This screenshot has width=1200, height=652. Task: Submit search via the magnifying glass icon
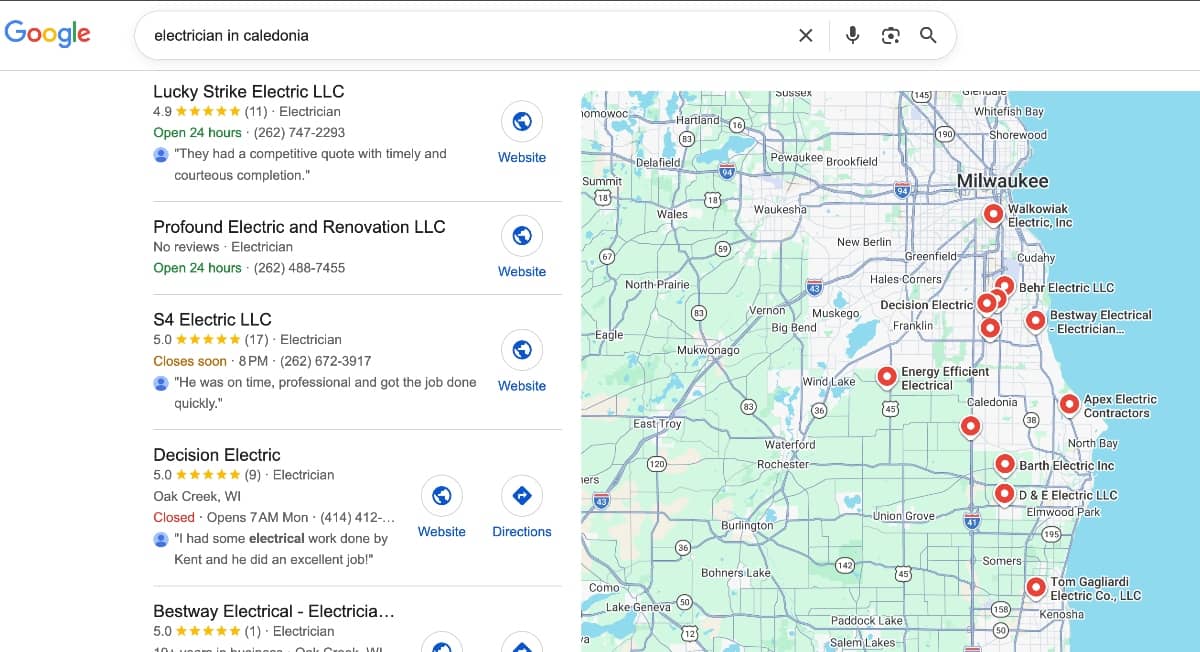[928, 35]
